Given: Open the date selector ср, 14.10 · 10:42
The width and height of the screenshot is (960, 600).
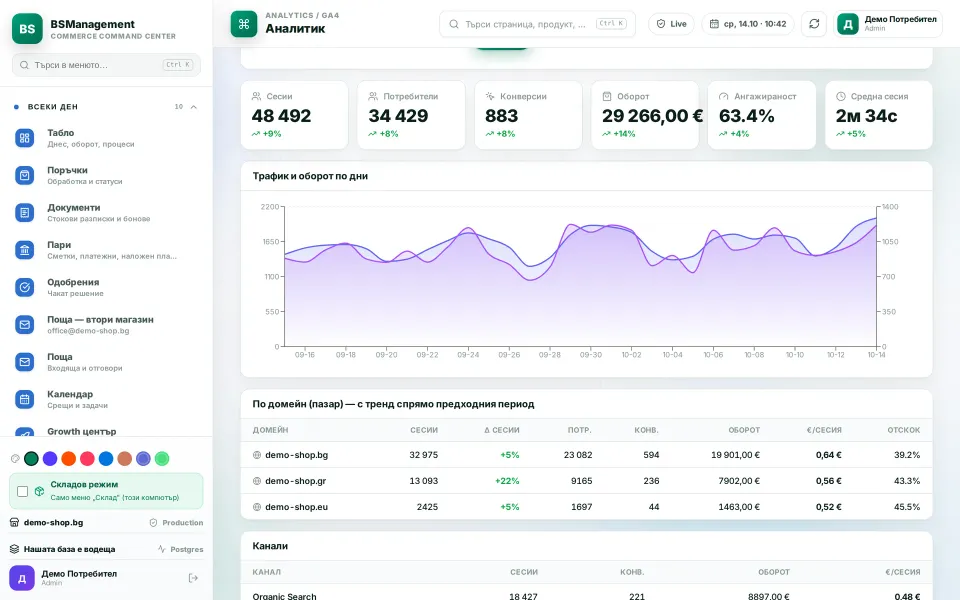Looking at the screenshot, I should [x=748, y=24].
